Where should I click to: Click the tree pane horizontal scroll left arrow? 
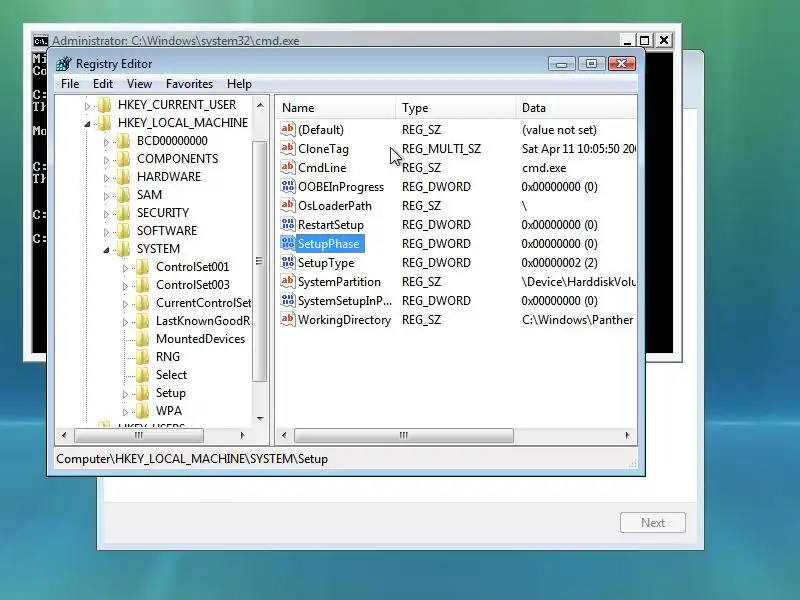pyautogui.click(x=64, y=435)
